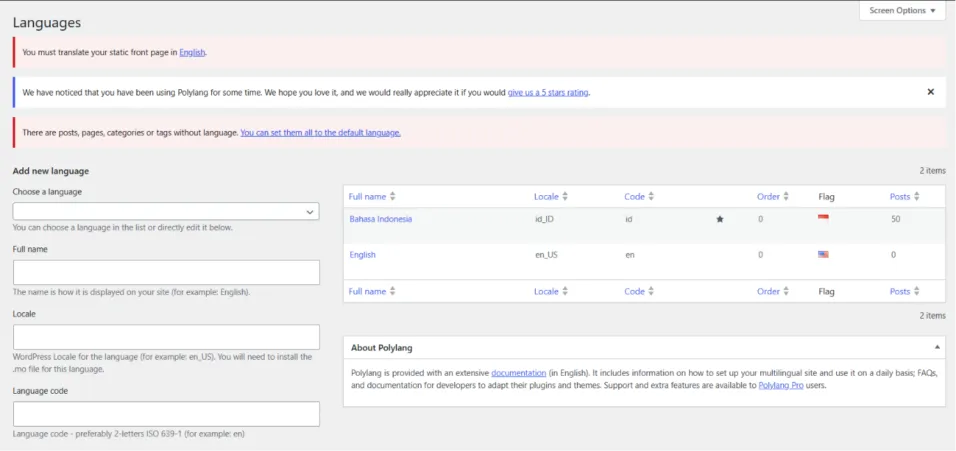The width and height of the screenshot is (956, 451).
Task: Click the en_US locale cell
Action: (546, 255)
